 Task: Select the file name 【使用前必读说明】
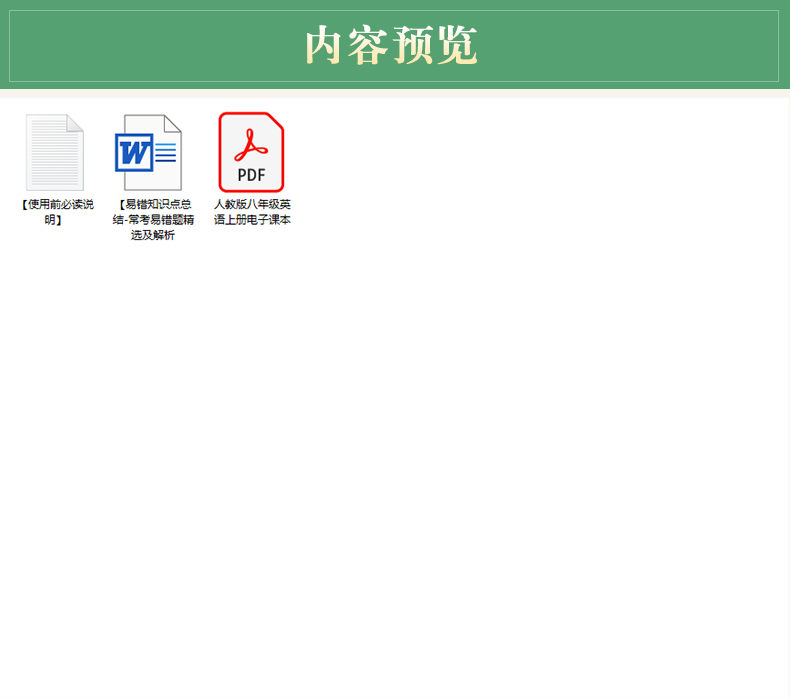(57, 212)
